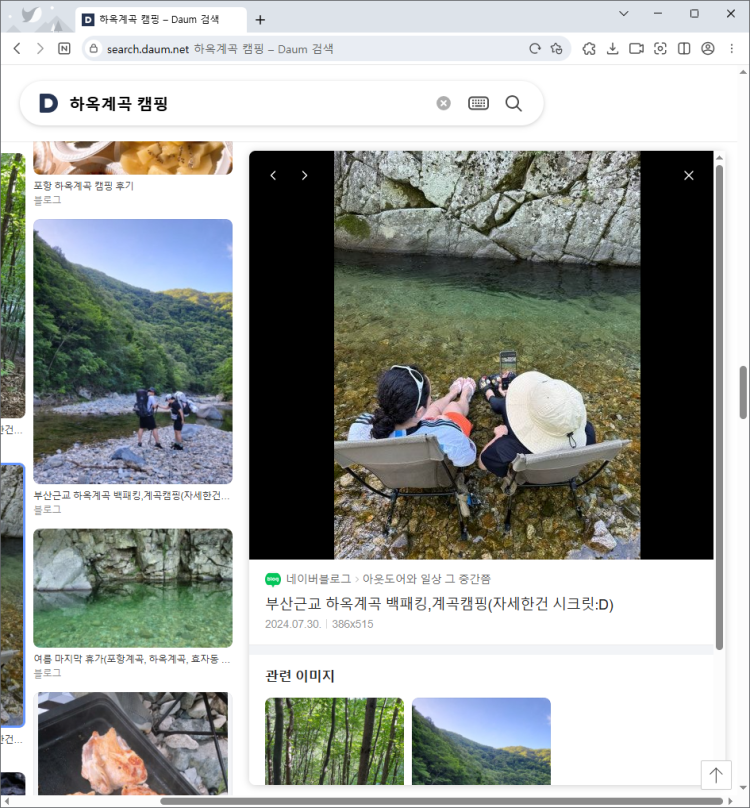Screen dimensions: 750x808
Task: Click the Daum logo in search bar
Action: (x=48, y=103)
